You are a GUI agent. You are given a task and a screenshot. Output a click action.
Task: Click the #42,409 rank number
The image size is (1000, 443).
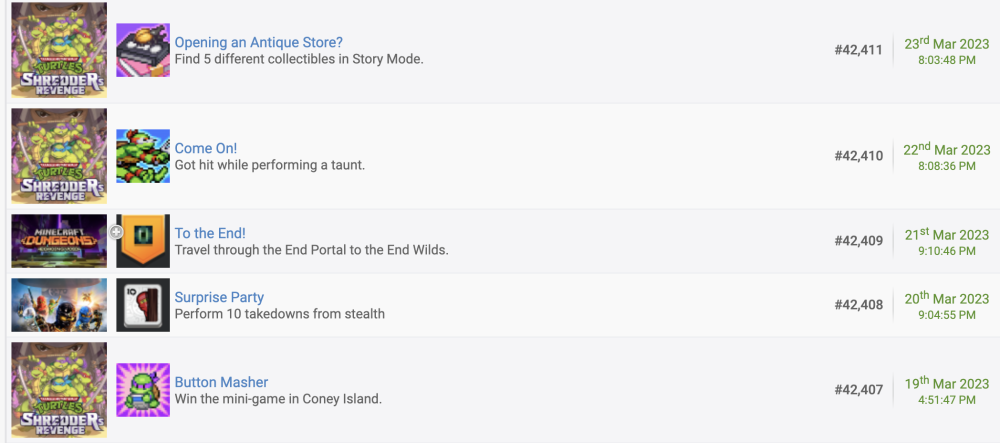tap(858, 241)
